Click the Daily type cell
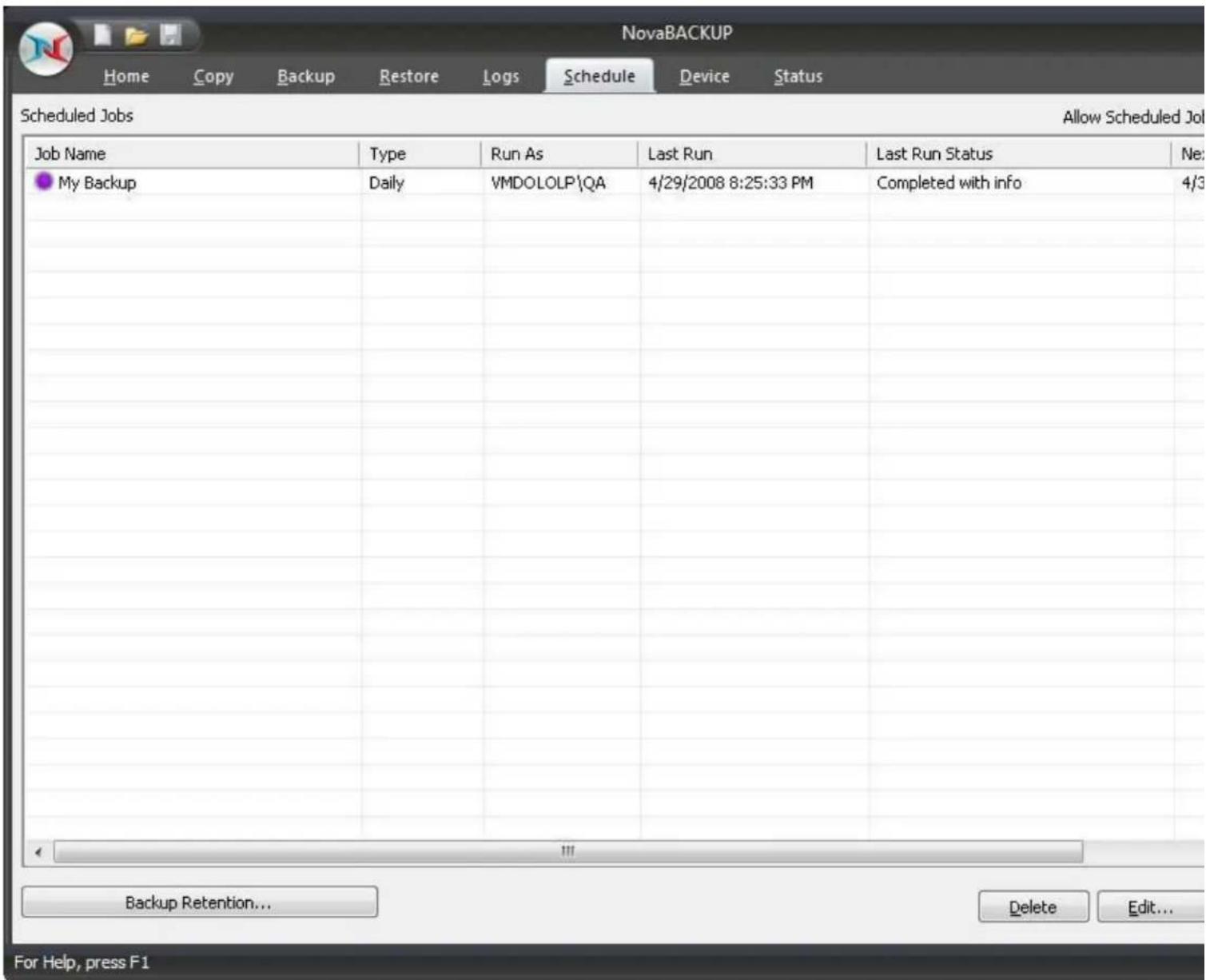The image size is (1206, 980). [387, 182]
